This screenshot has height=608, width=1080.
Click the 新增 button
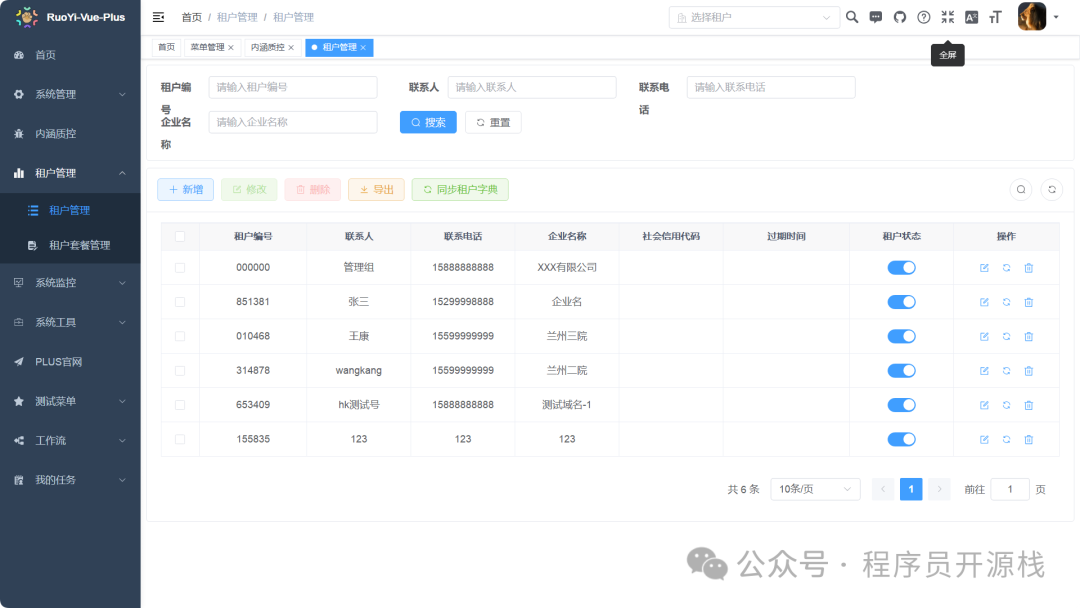tap(185, 189)
